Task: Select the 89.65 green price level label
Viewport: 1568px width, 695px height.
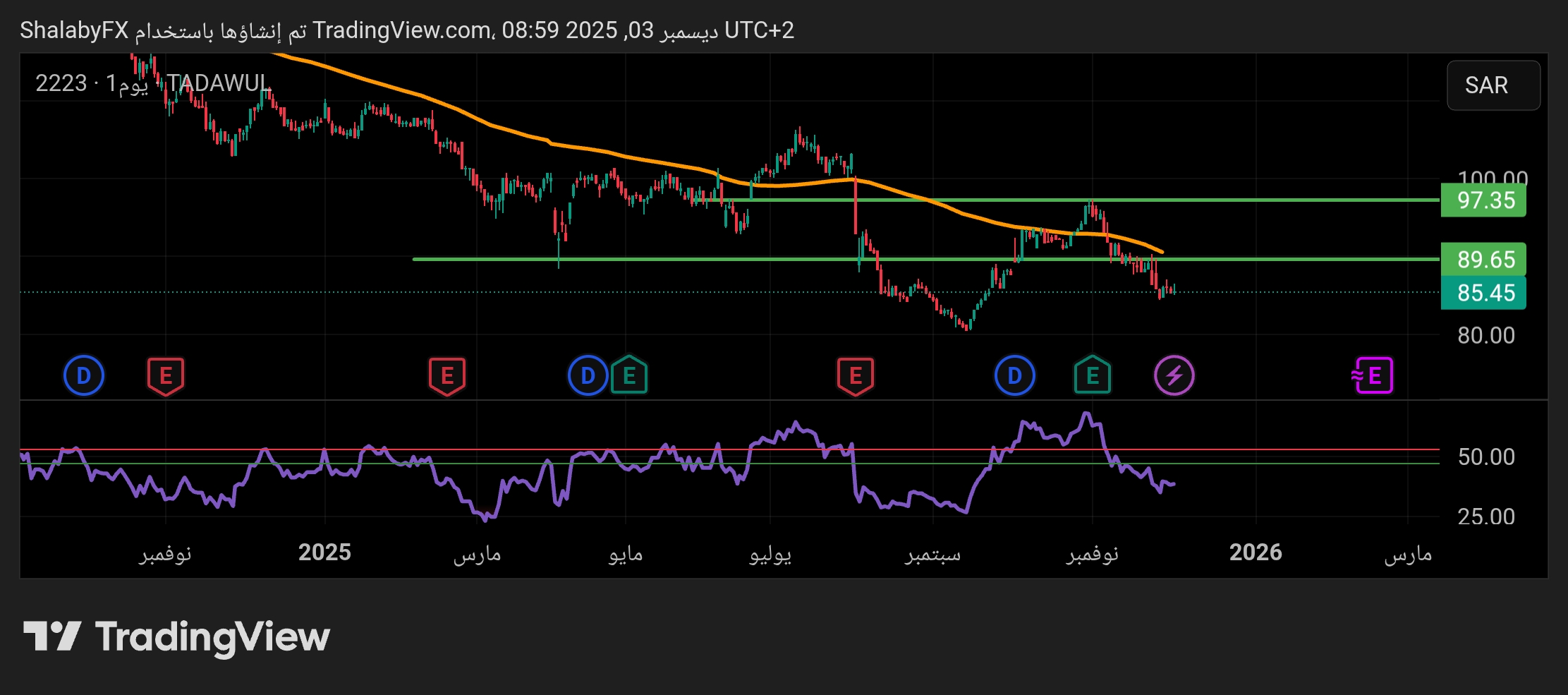Action: click(x=1483, y=260)
